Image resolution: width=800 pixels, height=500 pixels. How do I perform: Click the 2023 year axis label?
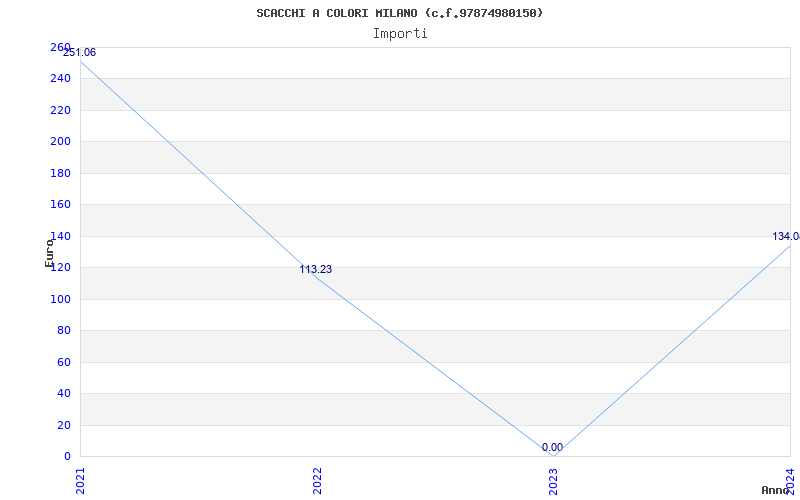(554, 481)
